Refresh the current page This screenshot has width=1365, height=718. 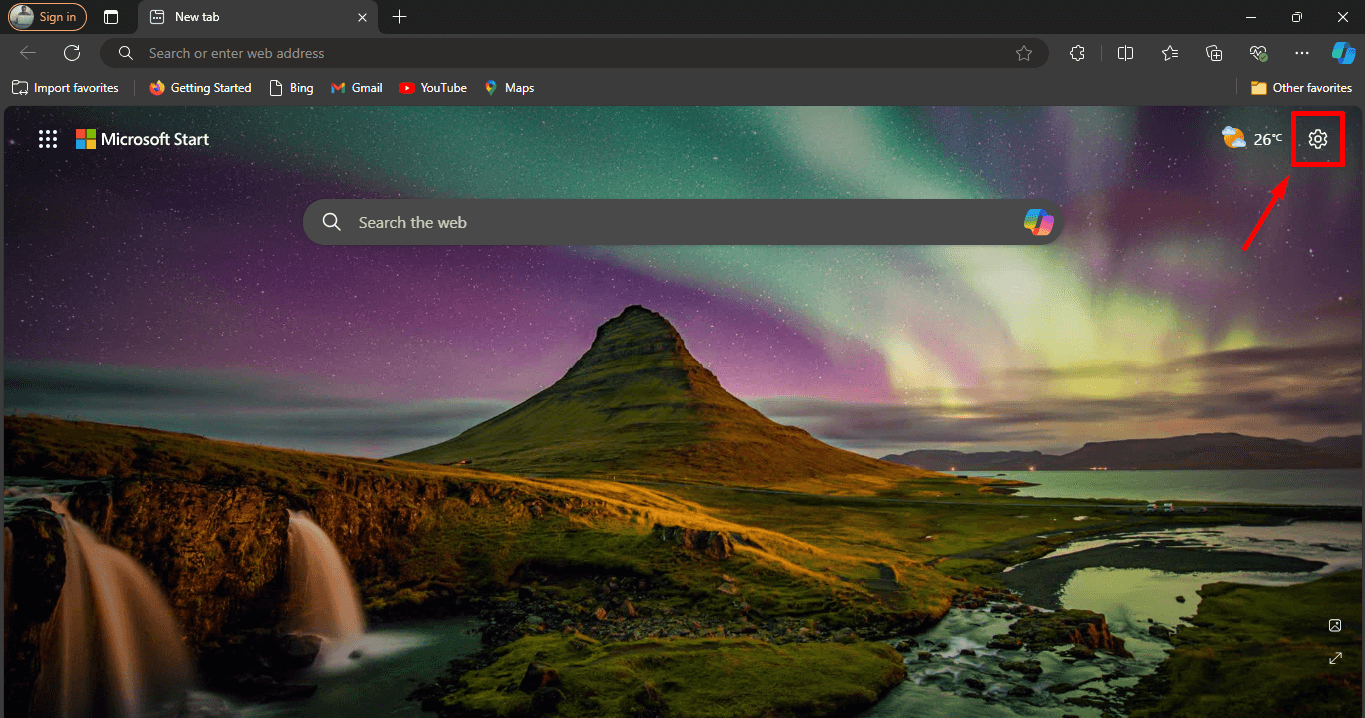click(x=72, y=53)
